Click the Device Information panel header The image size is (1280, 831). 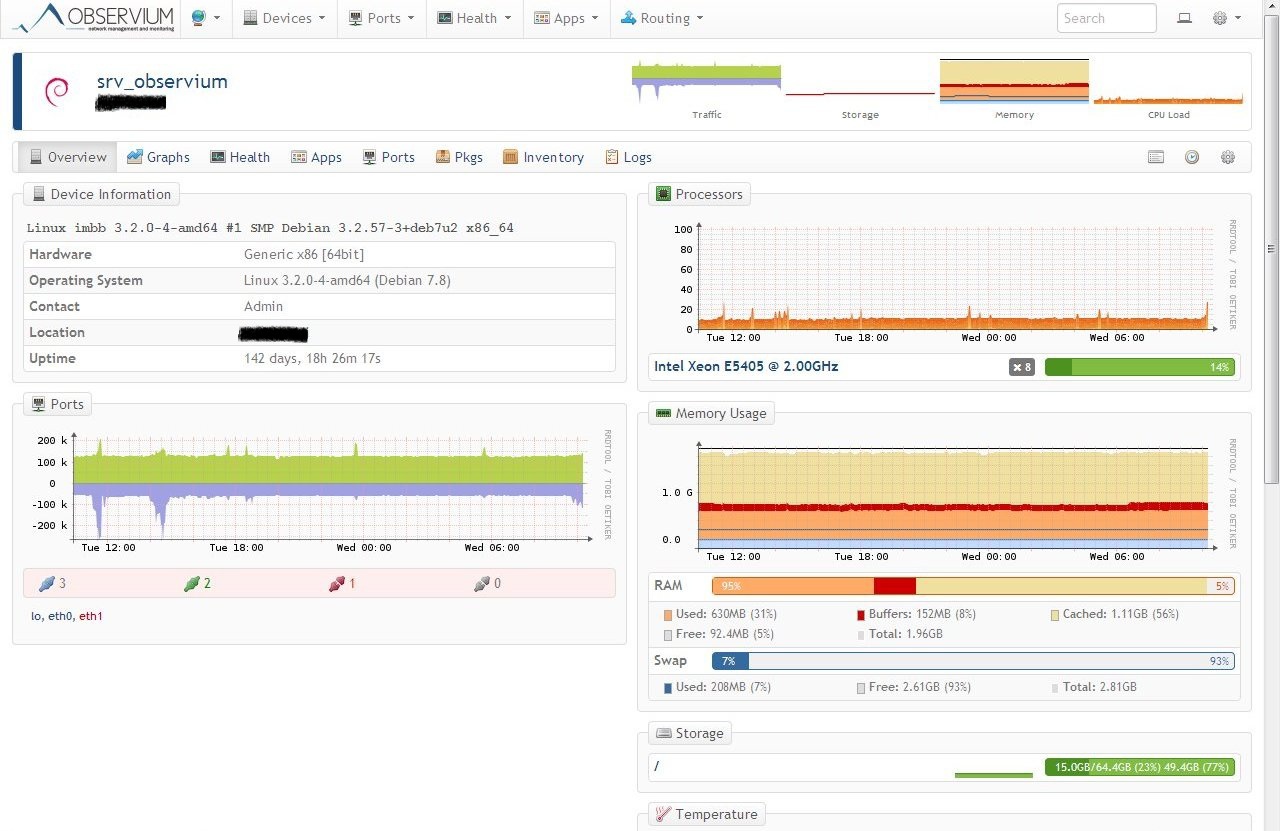click(101, 194)
